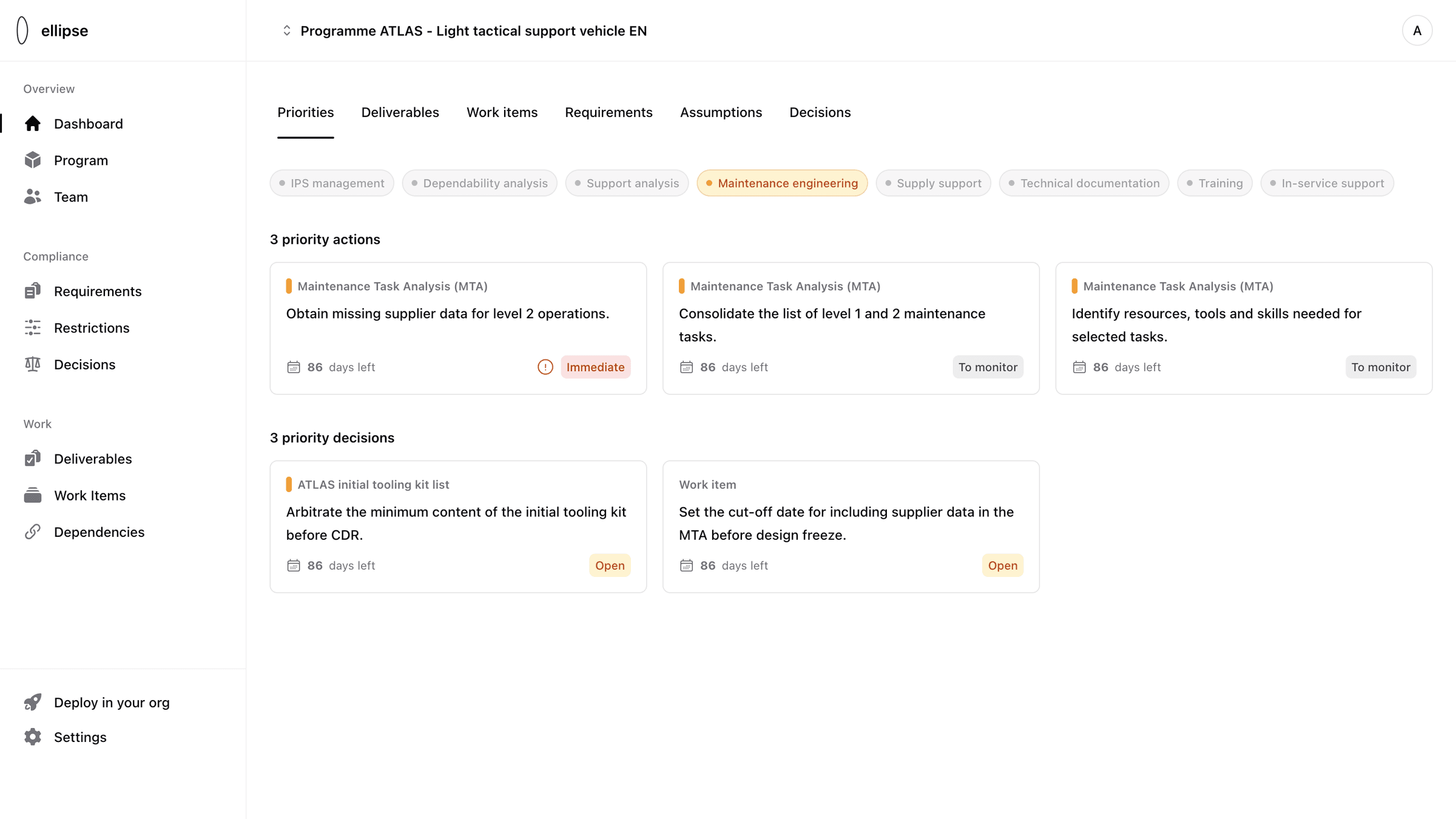Deselect the Maintenance engineering filter chip
The width and height of the screenshot is (1456, 819).
[782, 183]
